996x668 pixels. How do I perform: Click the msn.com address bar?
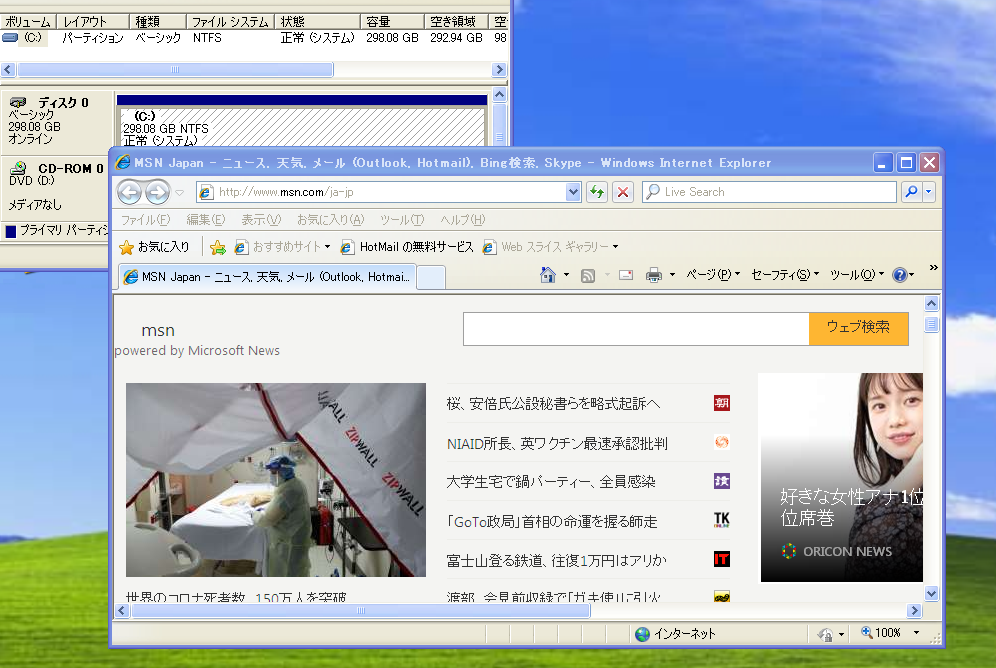[x=381, y=192]
